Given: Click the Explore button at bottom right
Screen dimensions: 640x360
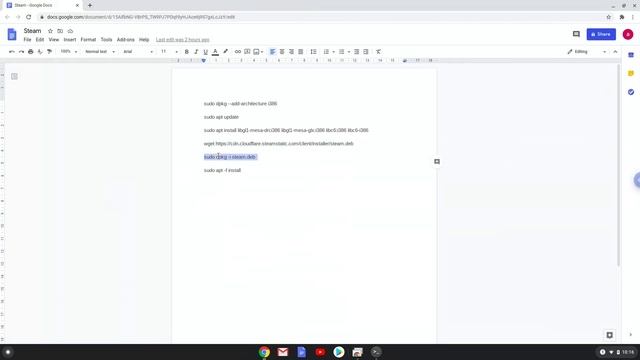Looking at the screenshot, I should coord(609,335).
